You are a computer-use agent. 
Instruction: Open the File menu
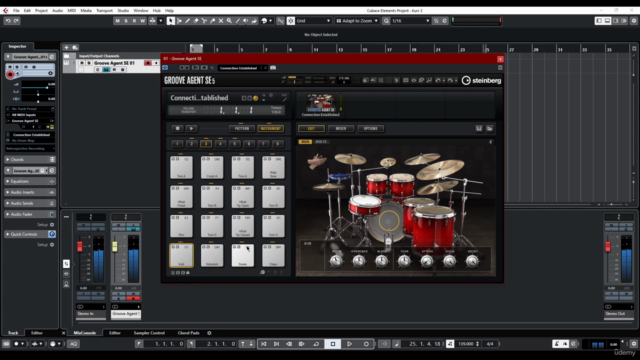click(x=16, y=11)
